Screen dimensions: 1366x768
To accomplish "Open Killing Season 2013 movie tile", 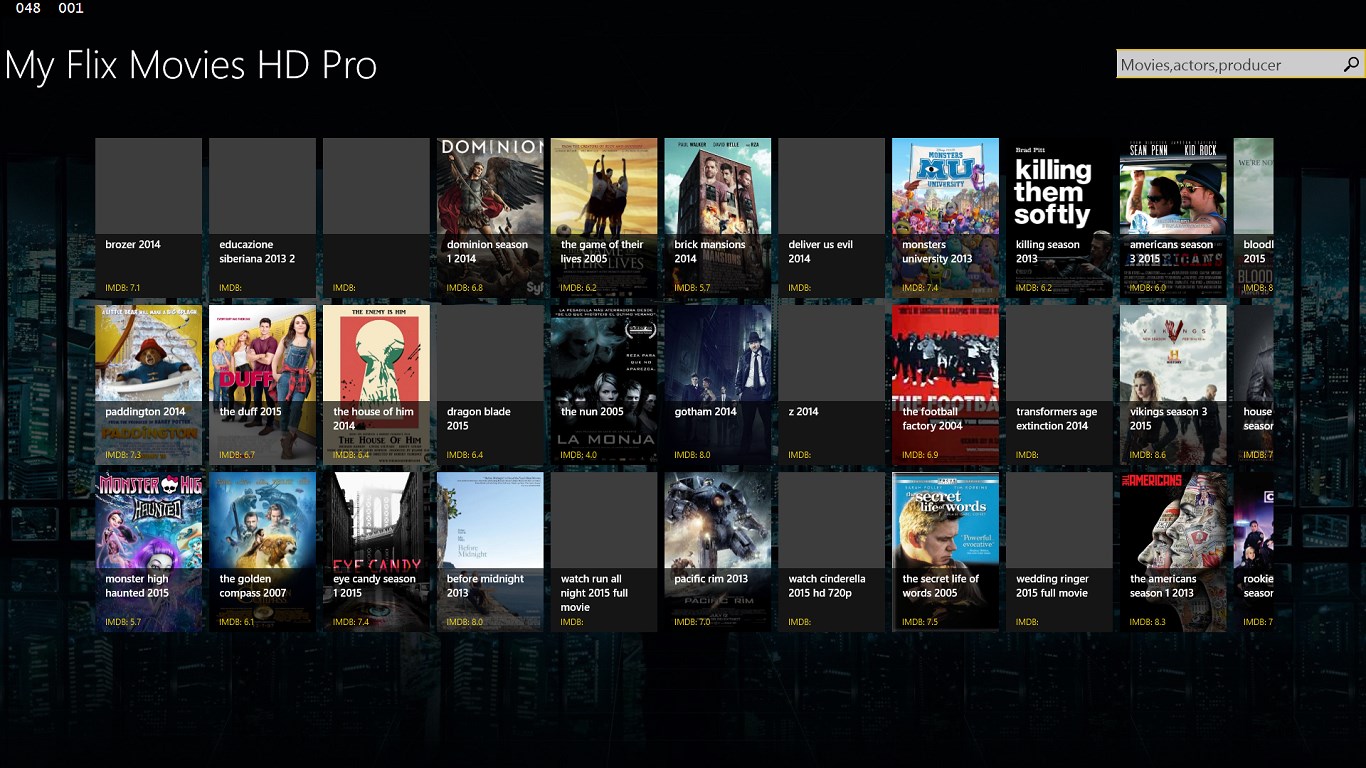I will 1059,217.
